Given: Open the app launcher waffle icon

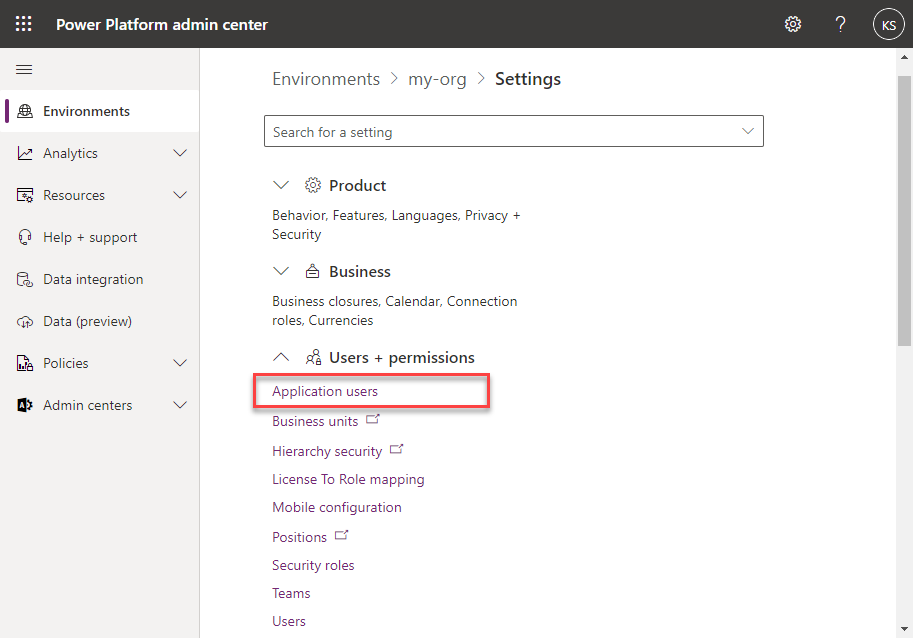Looking at the screenshot, I should (23, 24).
